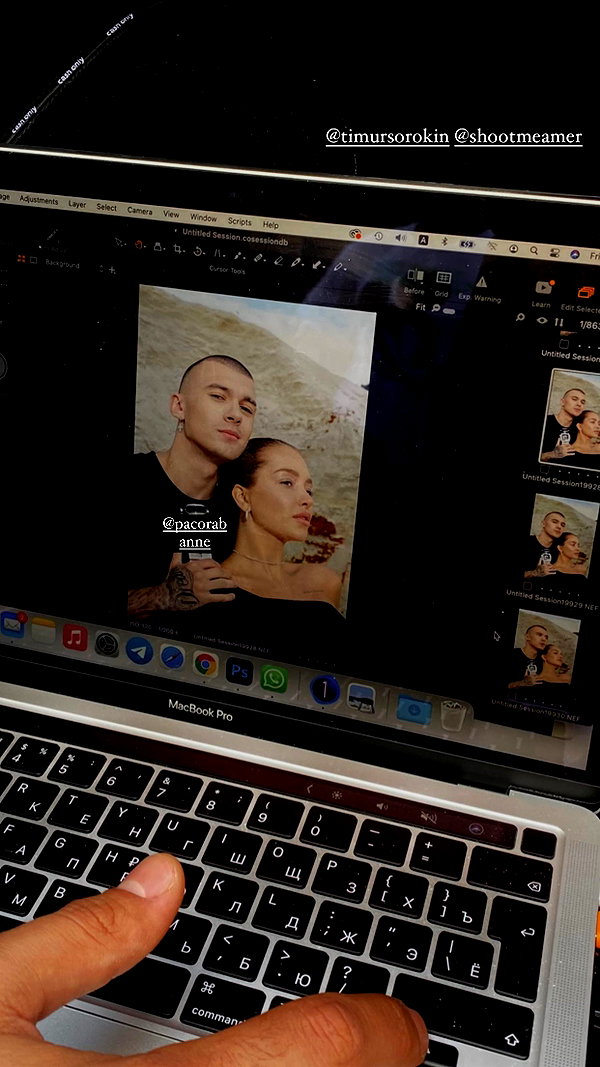
Task: Change the browser sort order arrows
Action: point(559,322)
